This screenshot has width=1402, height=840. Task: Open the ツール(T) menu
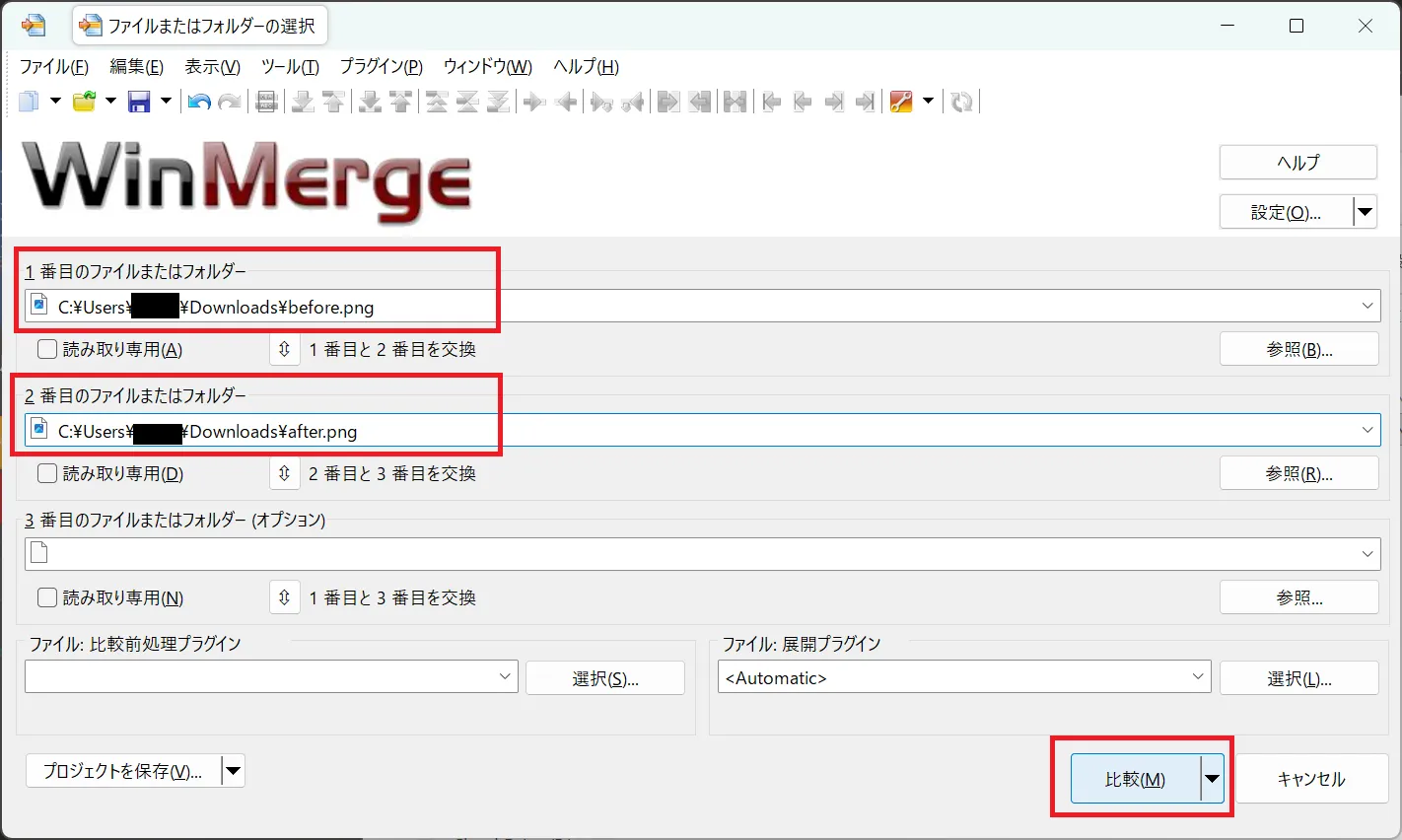click(x=290, y=66)
